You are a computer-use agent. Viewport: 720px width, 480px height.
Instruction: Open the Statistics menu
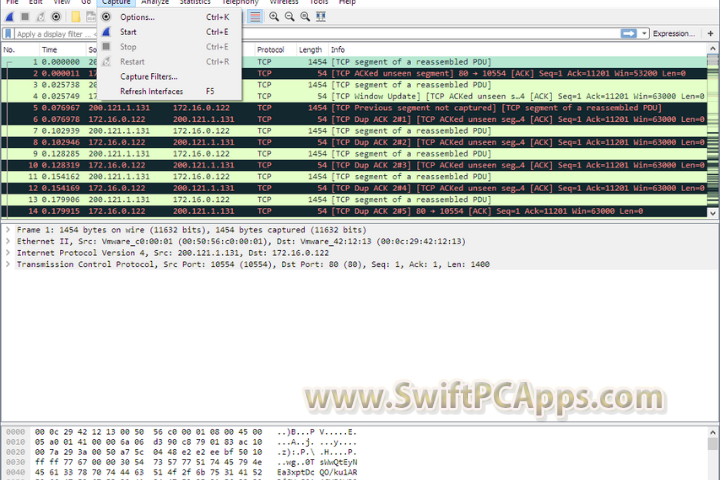click(x=195, y=2)
